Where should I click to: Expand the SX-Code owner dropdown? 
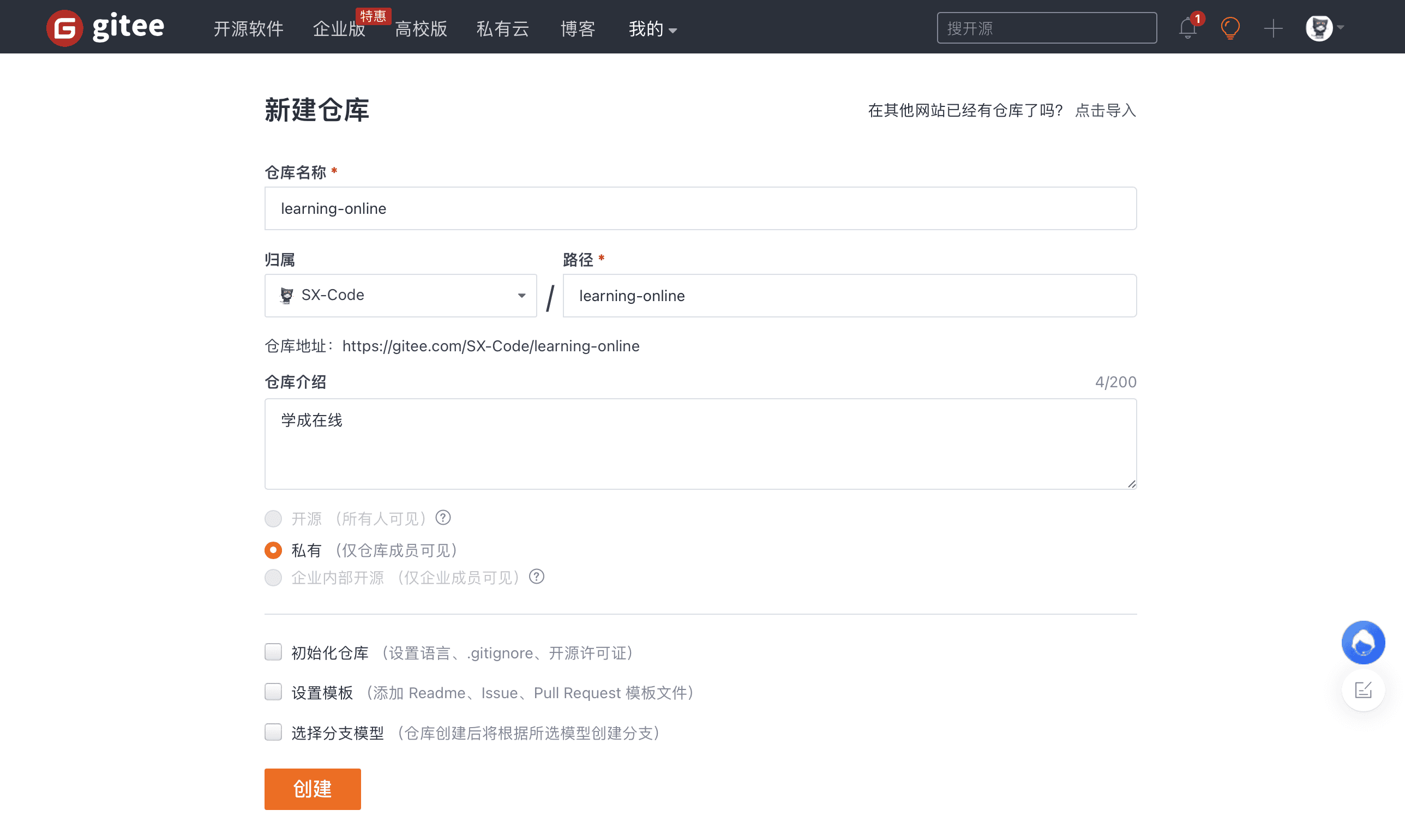click(x=400, y=296)
